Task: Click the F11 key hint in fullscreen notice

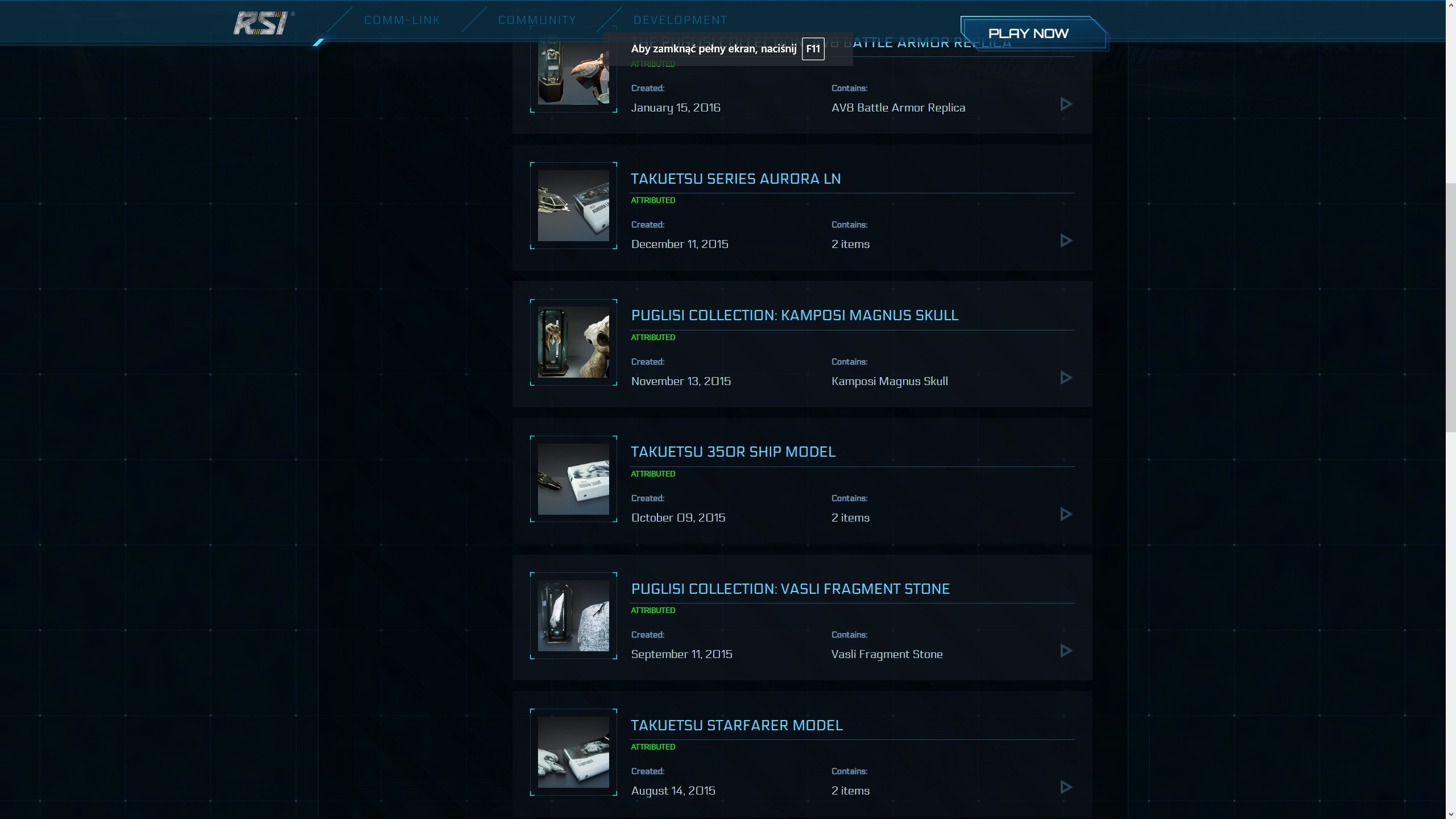Action: pos(813,49)
